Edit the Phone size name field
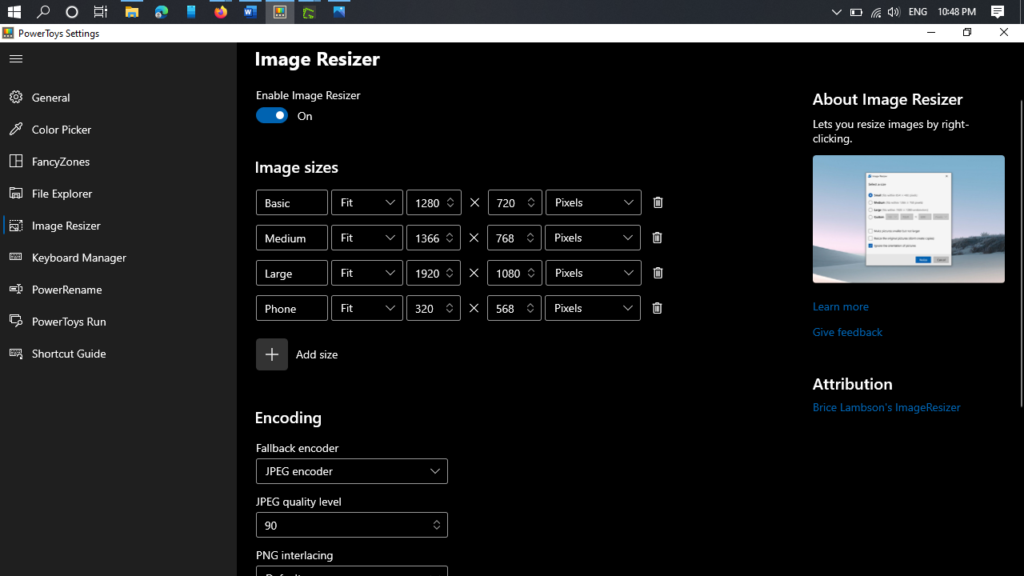The height and width of the screenshot is (576, 1024). coord(291,308)
